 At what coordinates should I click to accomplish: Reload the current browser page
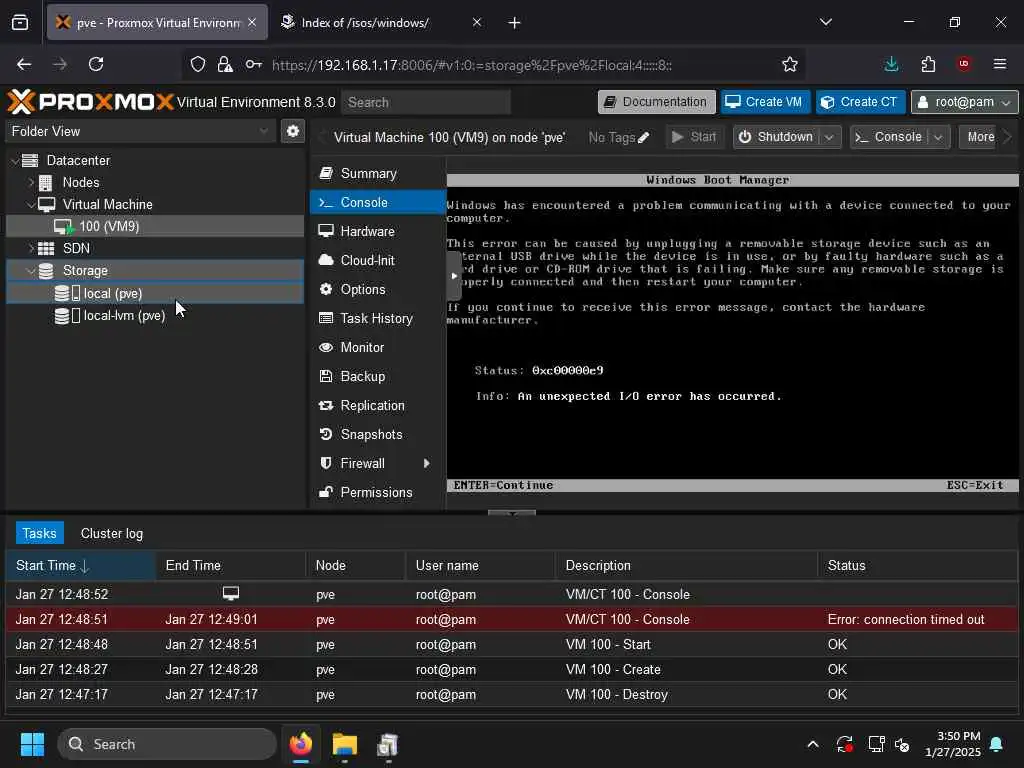tap(96, 64)
